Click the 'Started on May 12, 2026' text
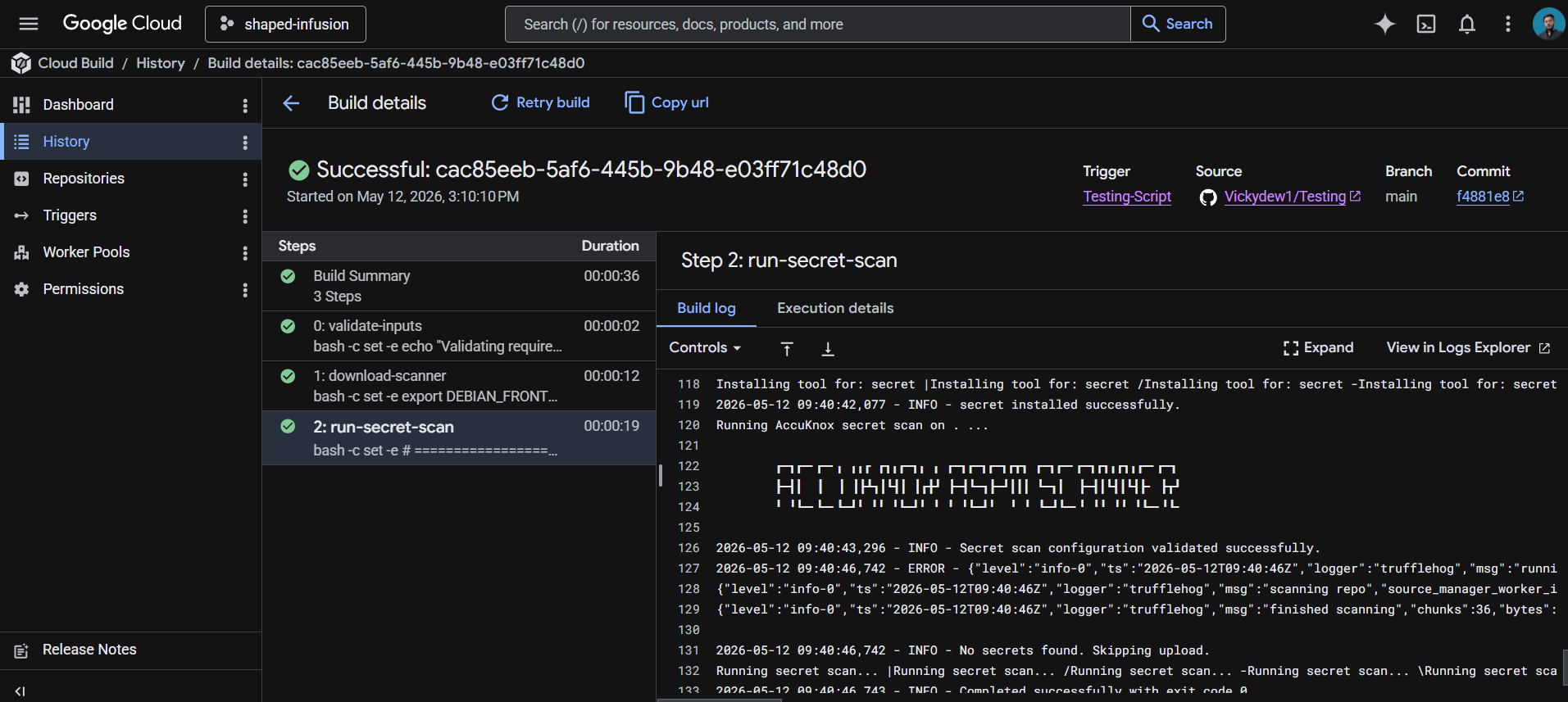Screen dimensions: 1568x702 pos(402,197)
